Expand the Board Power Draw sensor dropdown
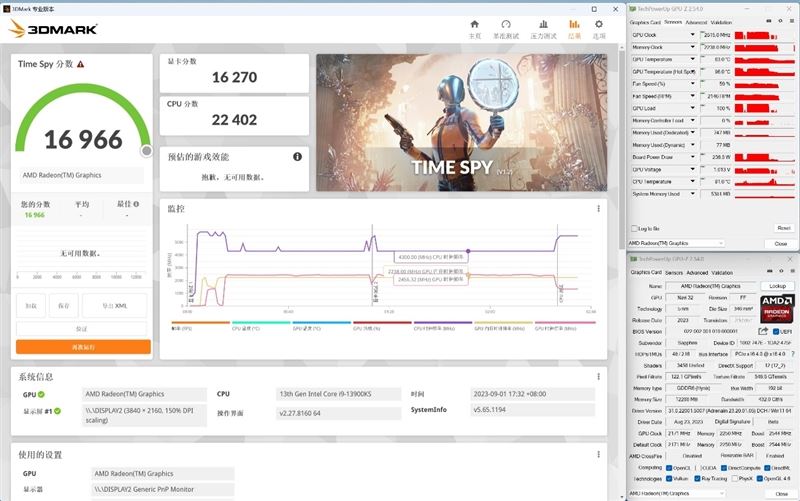The width and height of the screenshot is (800, 501). (x=692, y=157)
